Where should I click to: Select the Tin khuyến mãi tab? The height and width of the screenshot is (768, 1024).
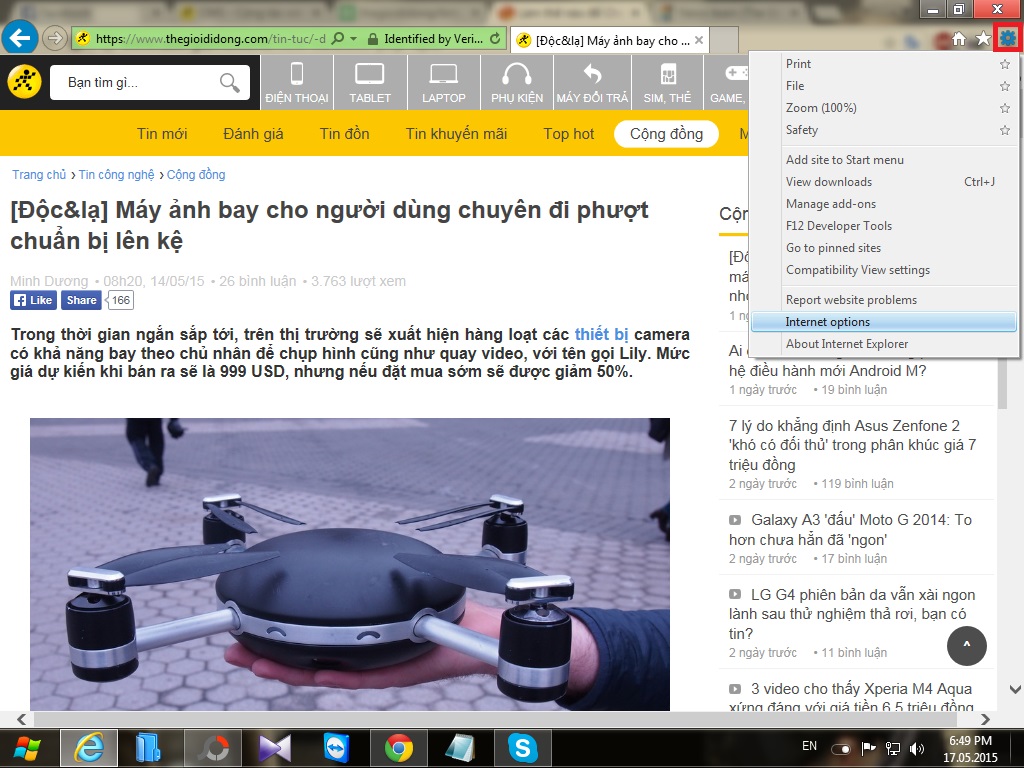456,134
